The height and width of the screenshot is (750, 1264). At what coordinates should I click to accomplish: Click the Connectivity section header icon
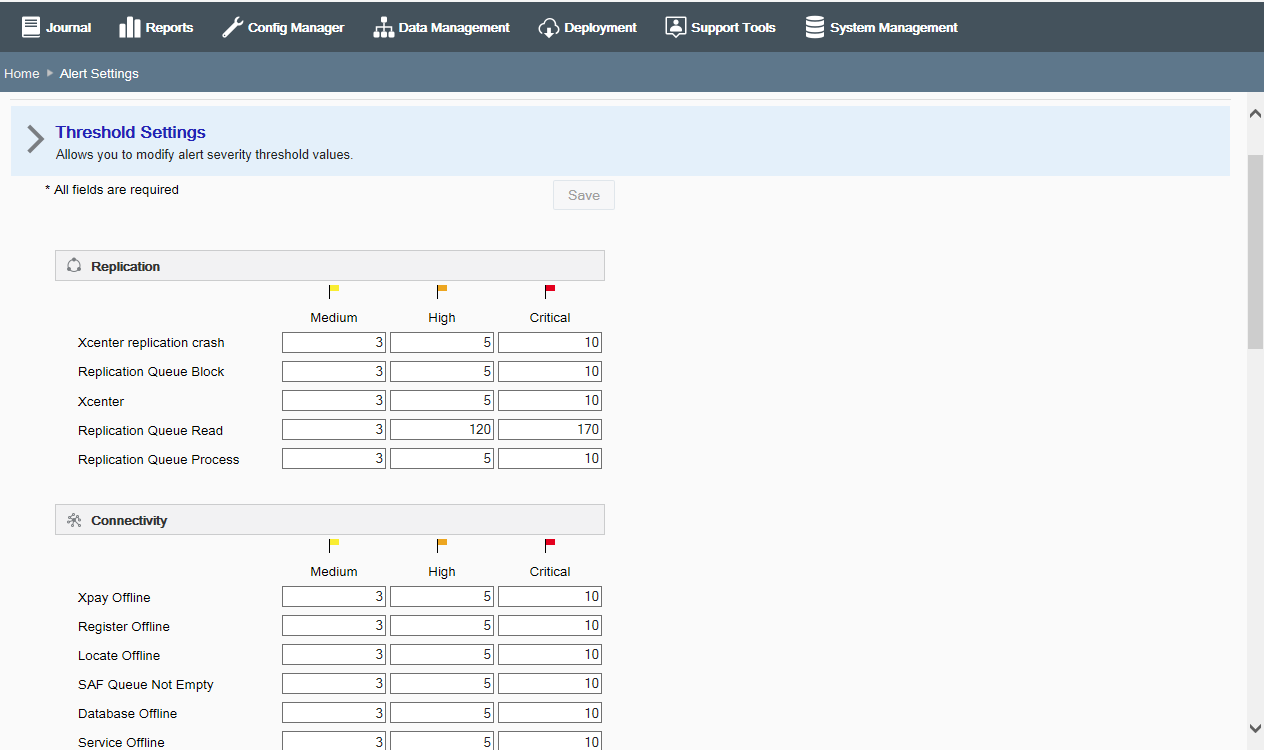pyautogui.click(x=74, y=520)
